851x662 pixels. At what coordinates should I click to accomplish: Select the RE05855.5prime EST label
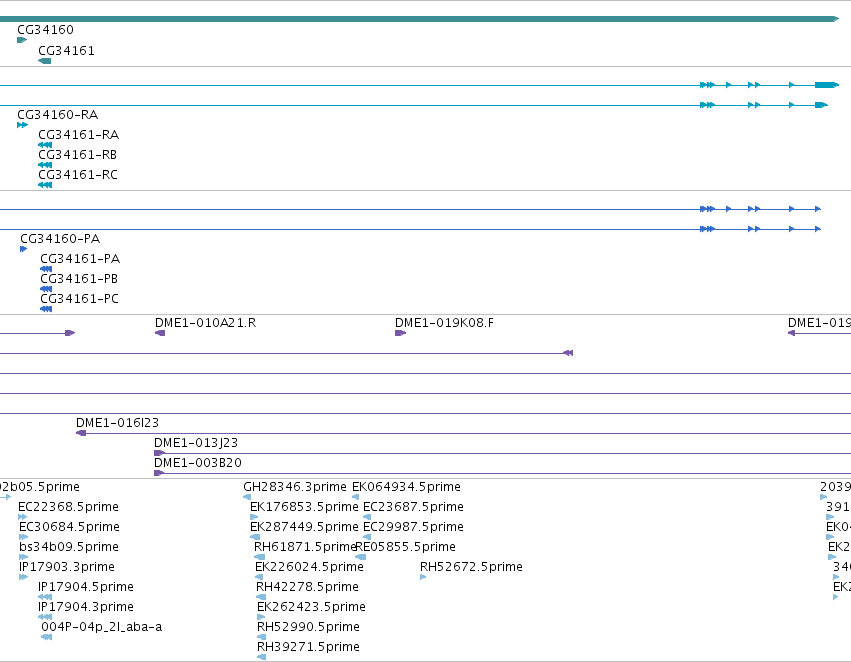tap(405, 548)
